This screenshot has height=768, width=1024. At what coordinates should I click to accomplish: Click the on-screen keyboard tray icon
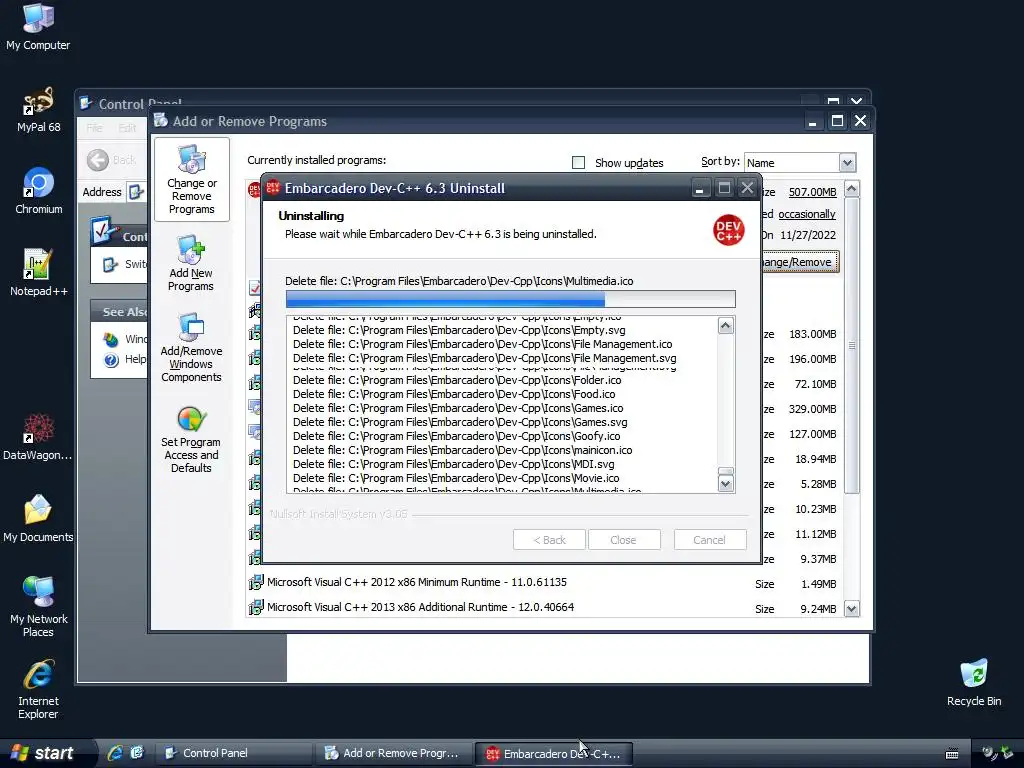tap(952, 754)
